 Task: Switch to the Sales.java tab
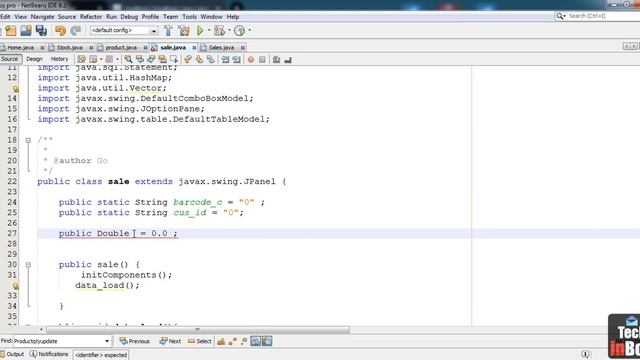(221, 48)
